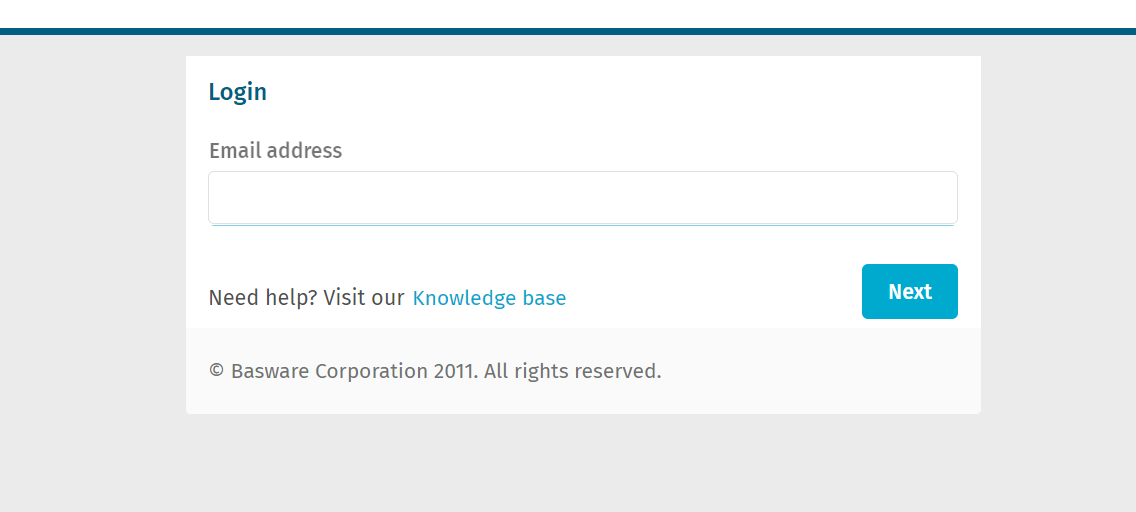1136x512 pixels.
Task: Click the "Need help? Visit our" text
Action: tap(306, 298)
